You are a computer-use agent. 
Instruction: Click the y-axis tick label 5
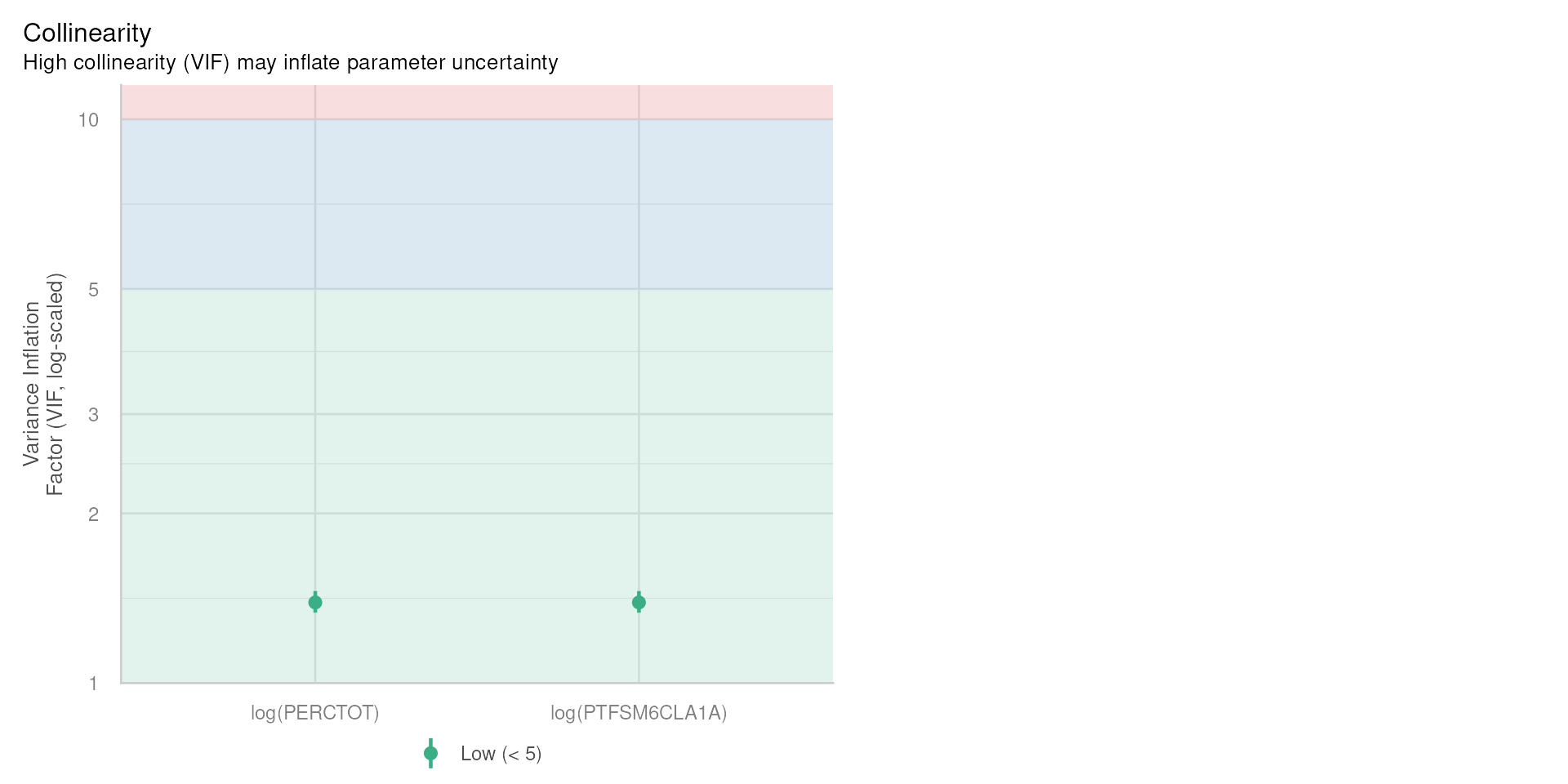tap(93, 289)
